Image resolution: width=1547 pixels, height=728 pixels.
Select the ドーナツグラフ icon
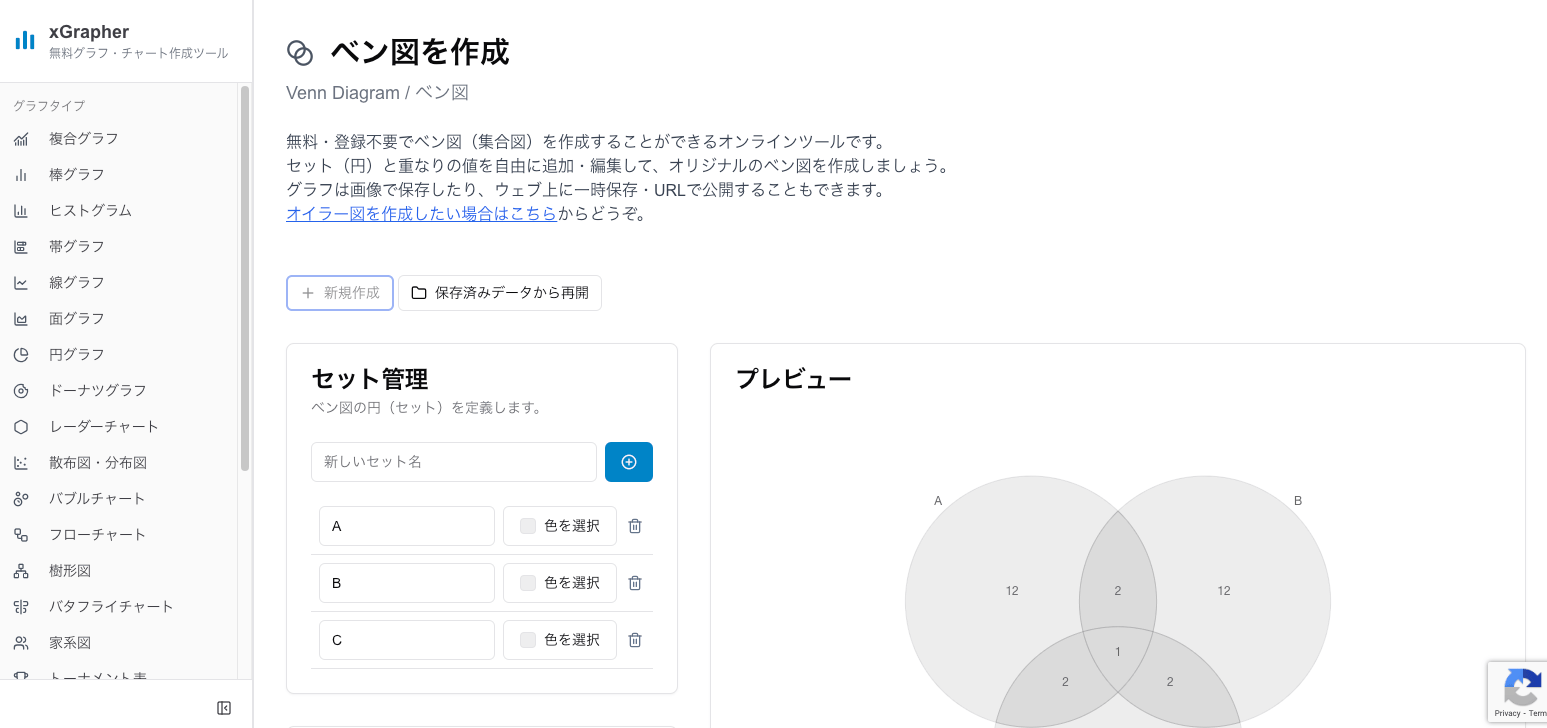pyautogui.click(x=21, y=390)
